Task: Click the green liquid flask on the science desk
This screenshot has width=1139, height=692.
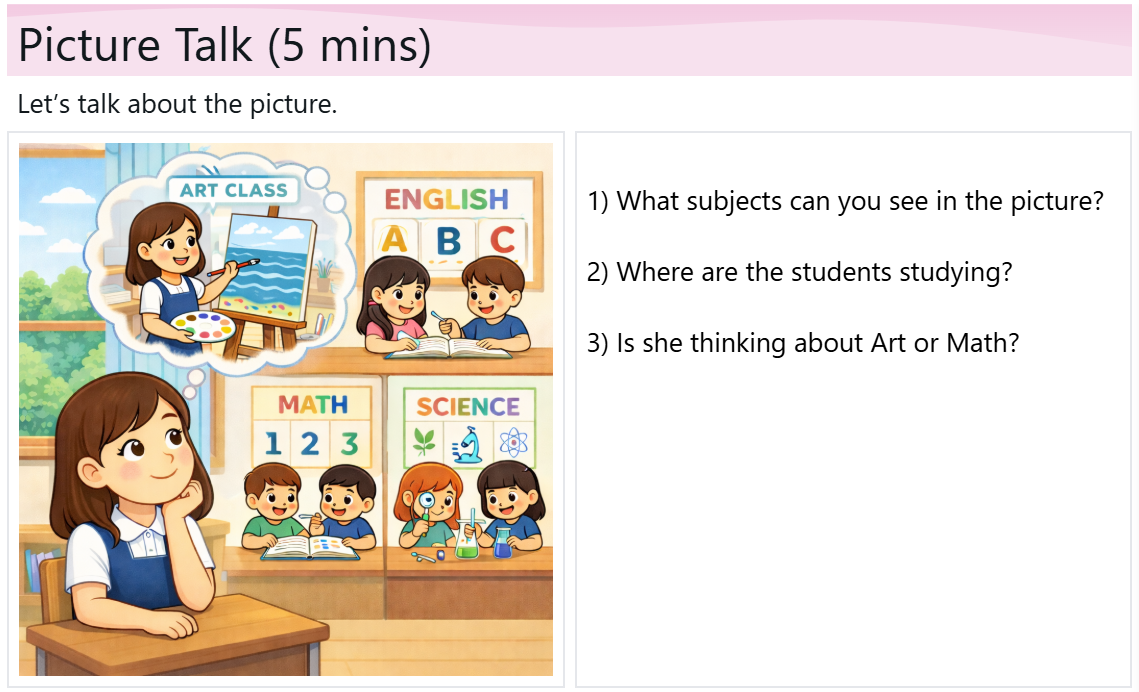Action: (x=466, y=543)
